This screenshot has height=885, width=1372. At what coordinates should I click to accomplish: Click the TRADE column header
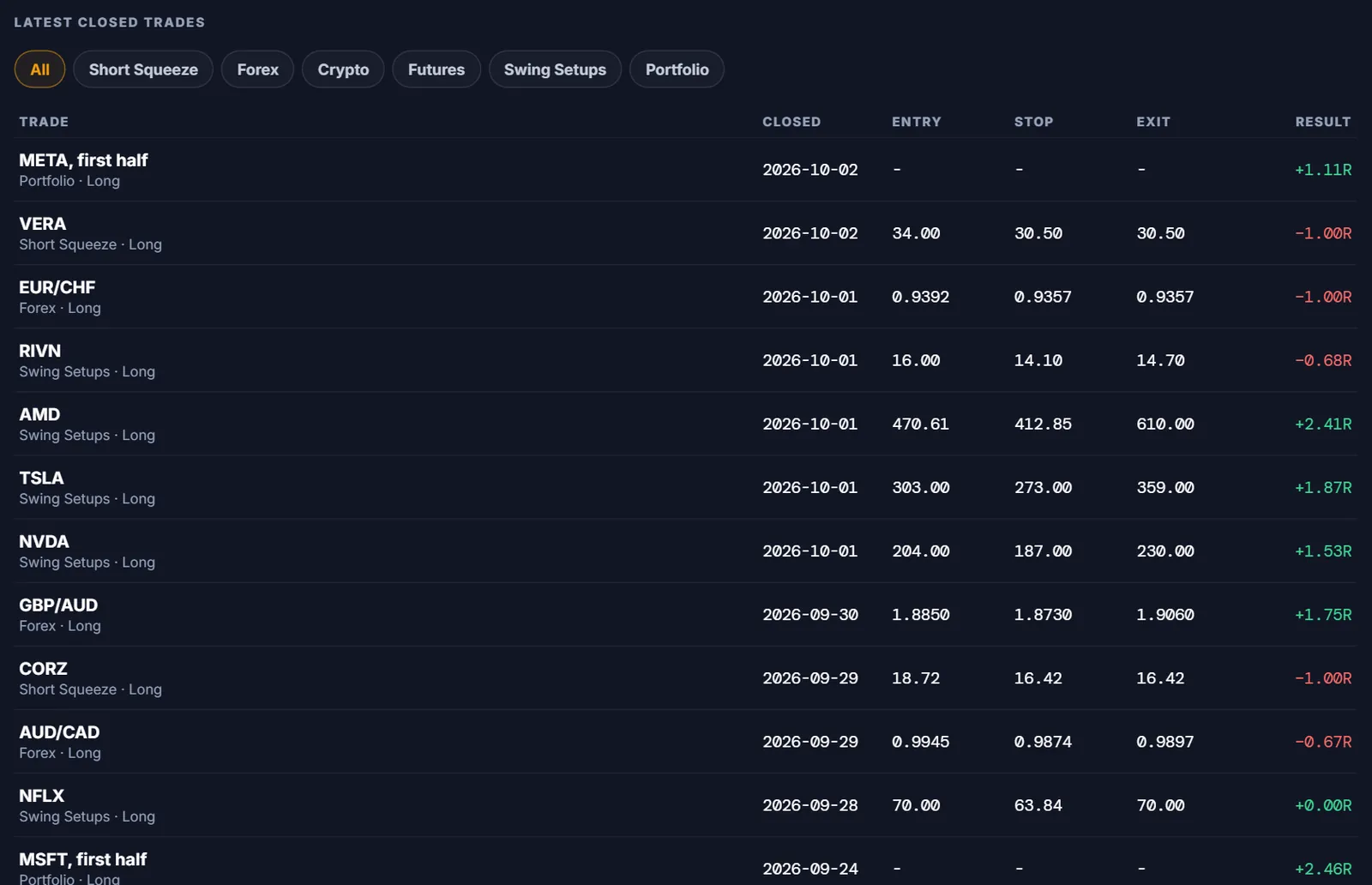tap(44, 122)
